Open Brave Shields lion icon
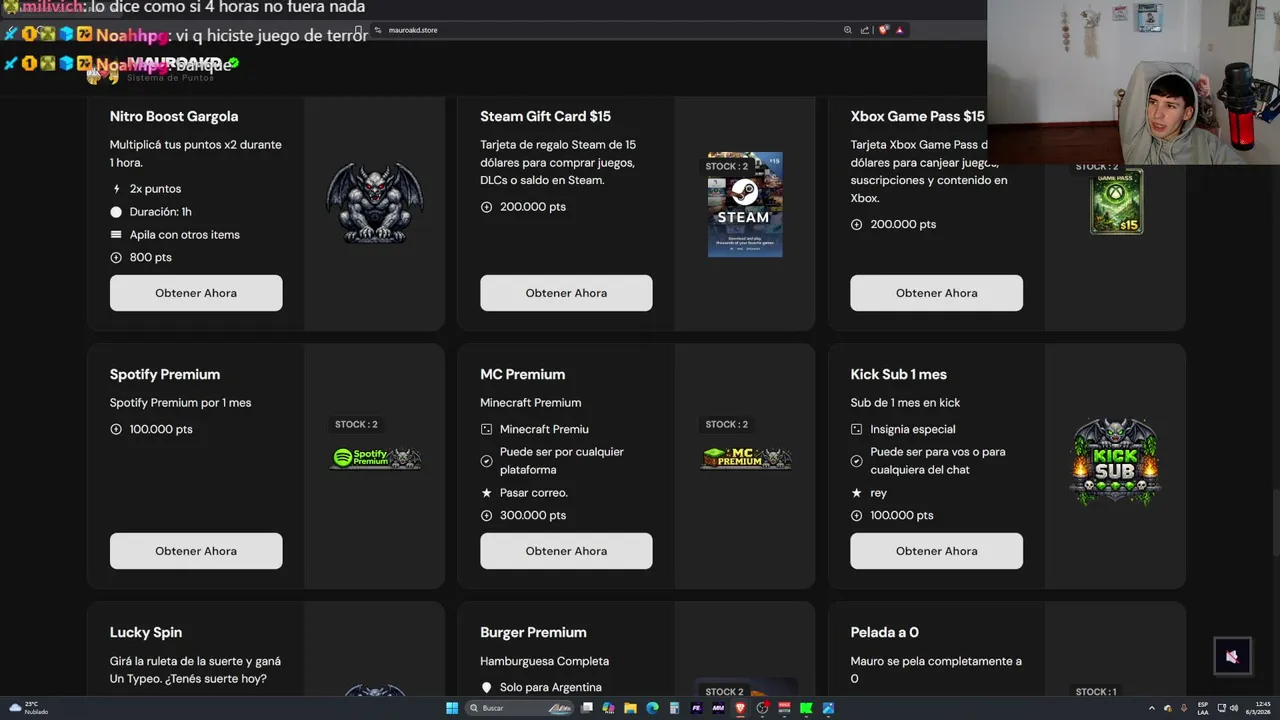 (x=884, y=30)
